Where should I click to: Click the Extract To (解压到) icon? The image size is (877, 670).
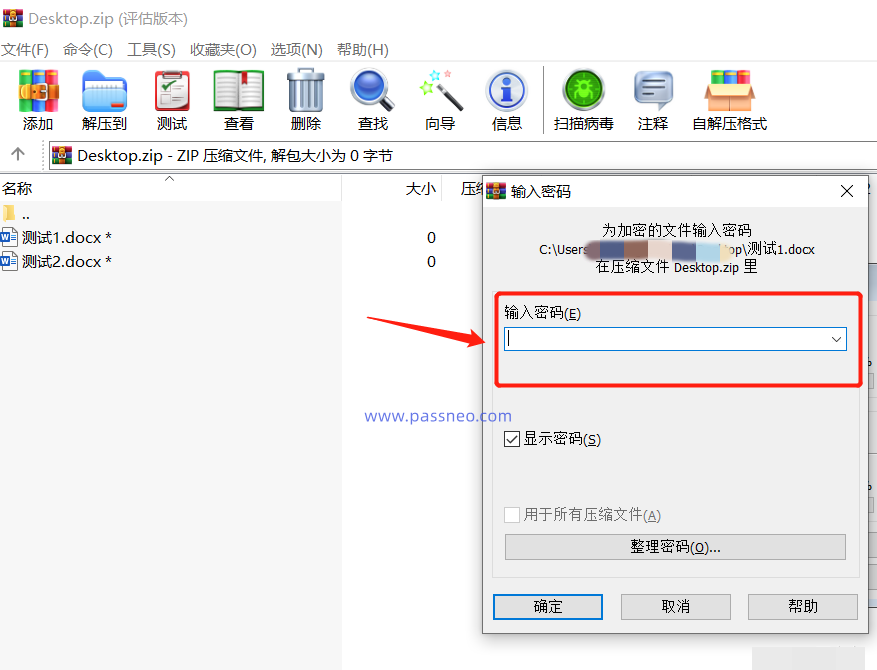(x=105, y=91)
